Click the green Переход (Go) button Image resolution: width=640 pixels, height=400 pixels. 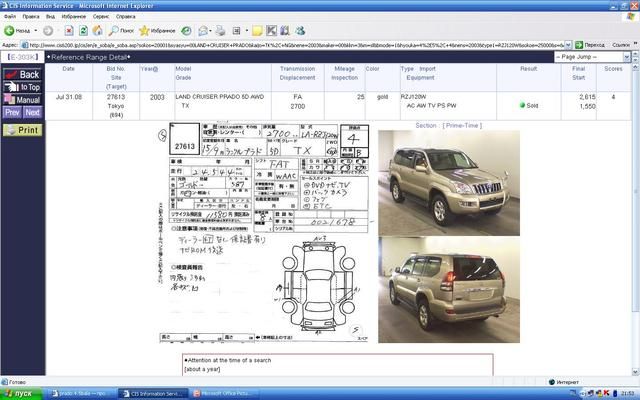click(x=590, y=45)
